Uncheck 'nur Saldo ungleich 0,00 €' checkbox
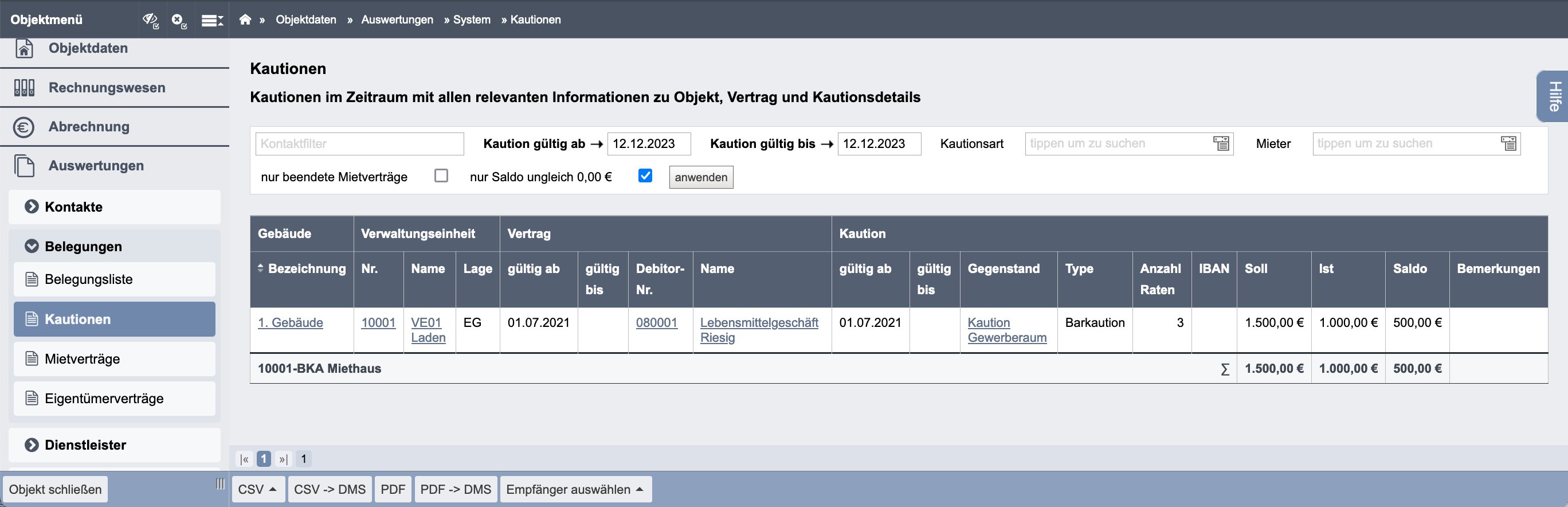The width and height of the screenshot is (1568, 507). (645, 176)
